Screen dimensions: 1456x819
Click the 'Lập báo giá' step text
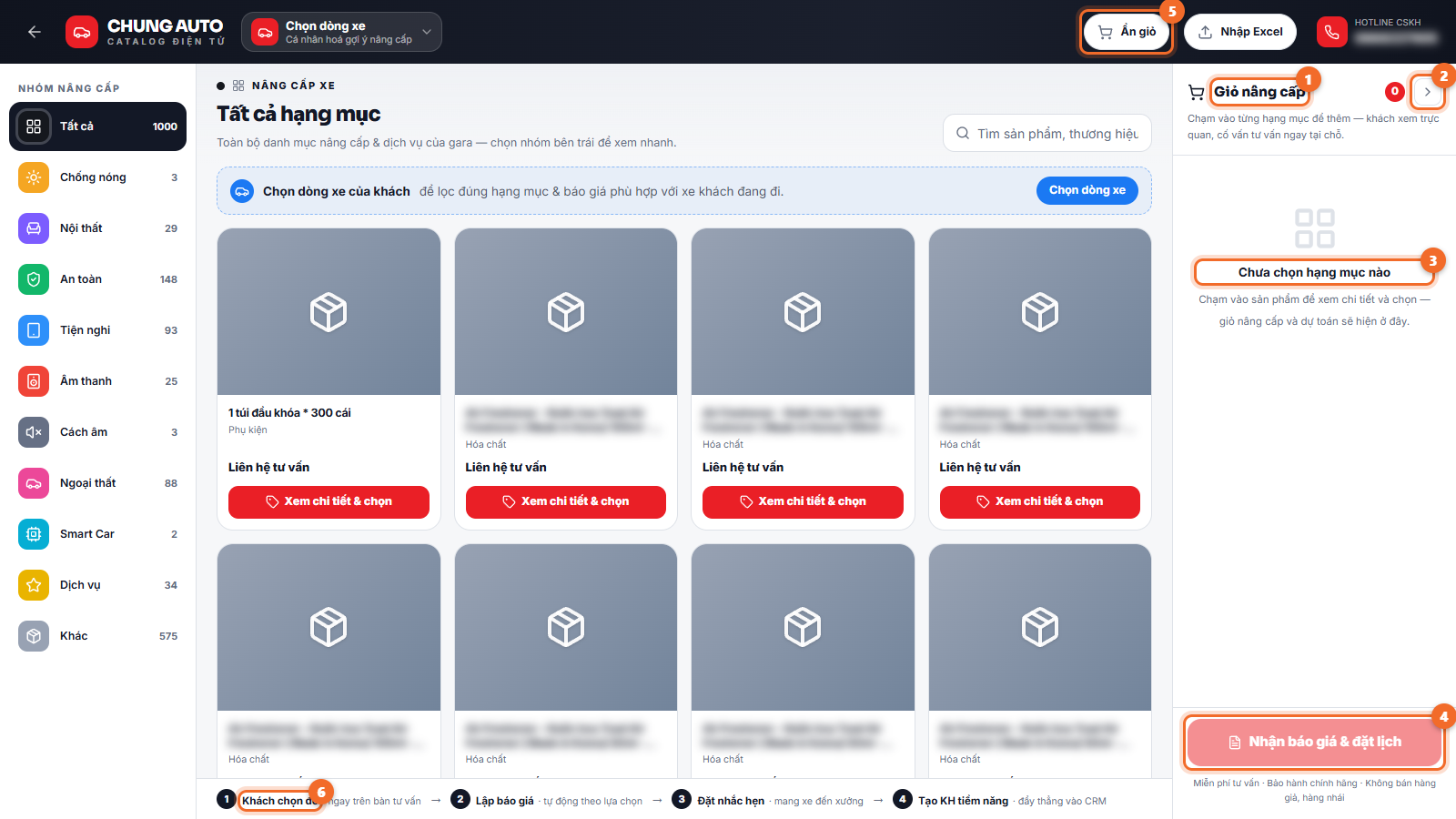(504, 801)
